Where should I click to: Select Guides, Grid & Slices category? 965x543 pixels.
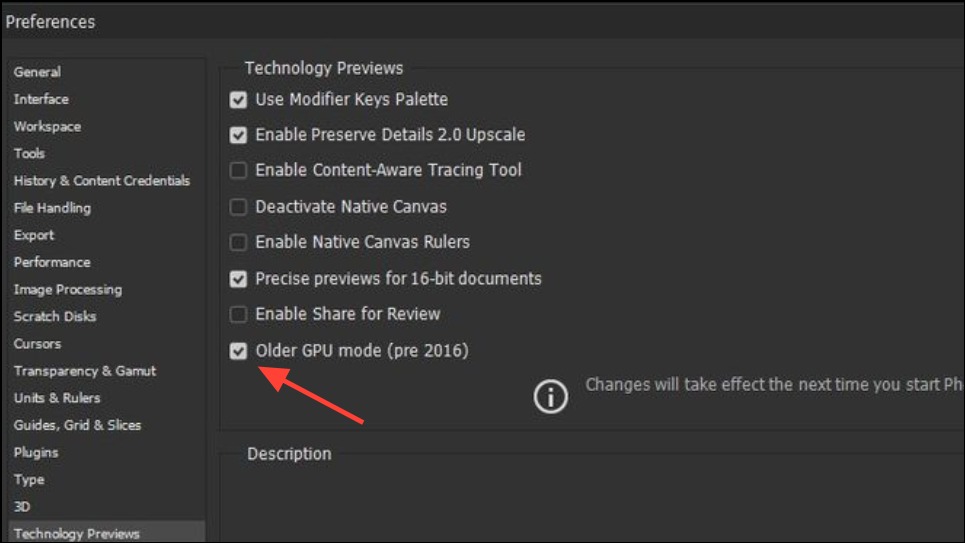pyautogui.click(x=77, y=425)
